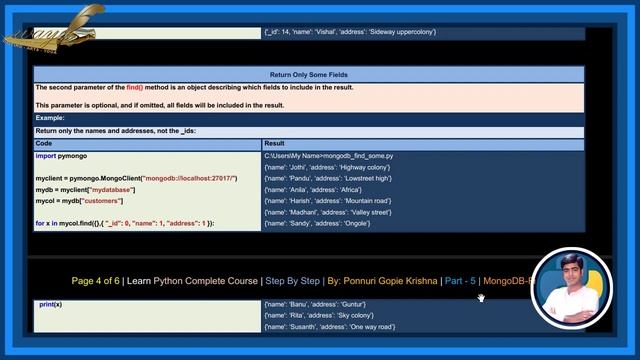Click "Return only the names and addresses" line
This screenshot has height=360, width=640.
coord(116,131)
